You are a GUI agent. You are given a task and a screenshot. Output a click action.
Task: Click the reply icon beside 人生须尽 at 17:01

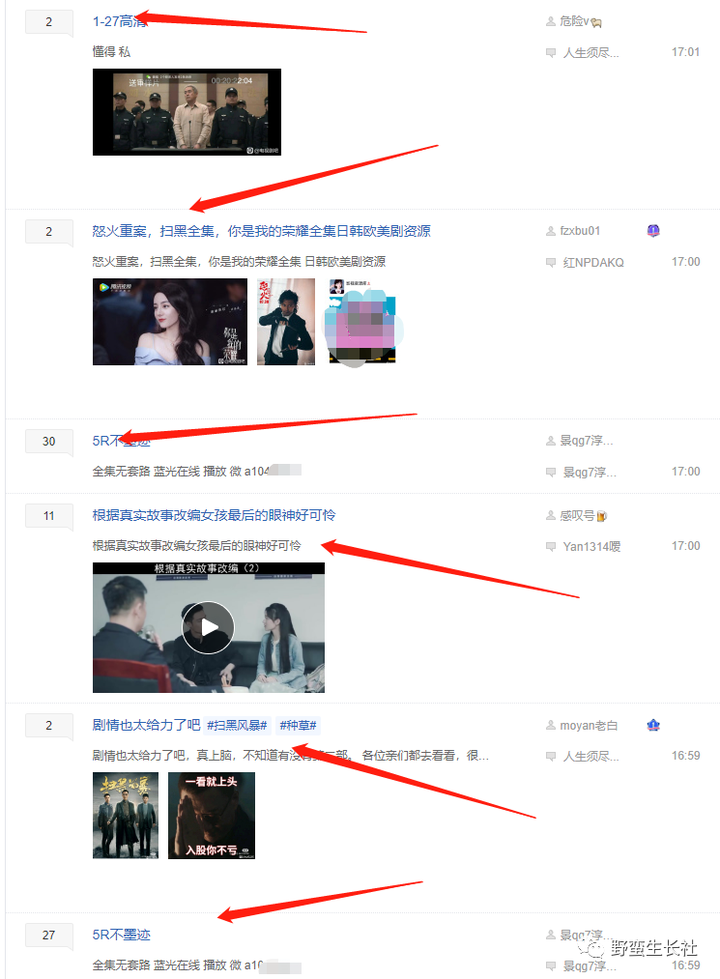click(x=551, y=52)
